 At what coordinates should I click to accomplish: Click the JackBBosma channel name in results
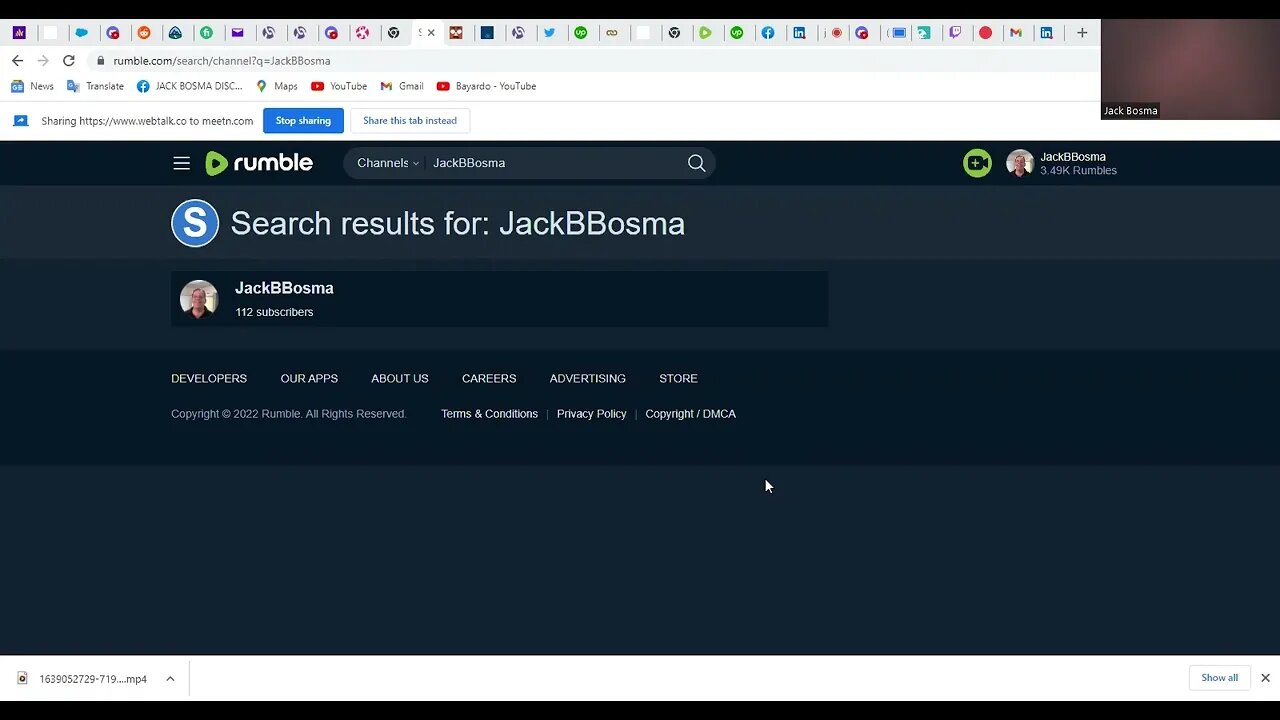pos(284,288)
